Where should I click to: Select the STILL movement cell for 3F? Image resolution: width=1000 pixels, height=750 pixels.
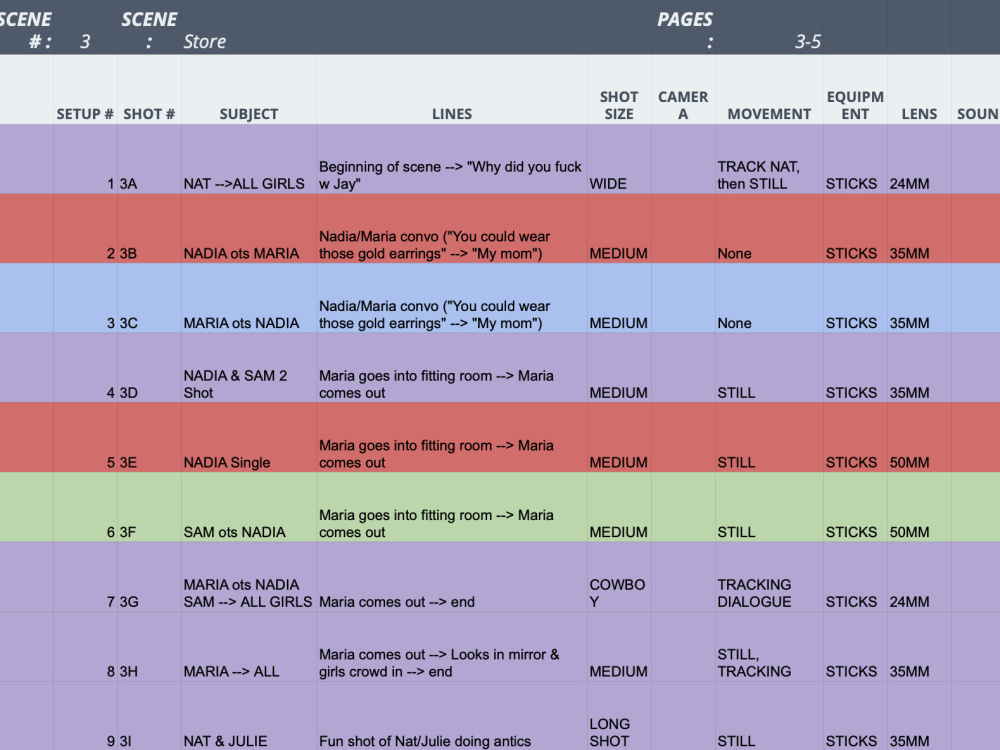point(769,506)
